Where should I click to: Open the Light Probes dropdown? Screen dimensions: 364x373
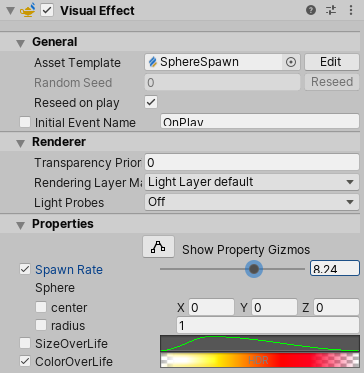(x=252, y=202)
